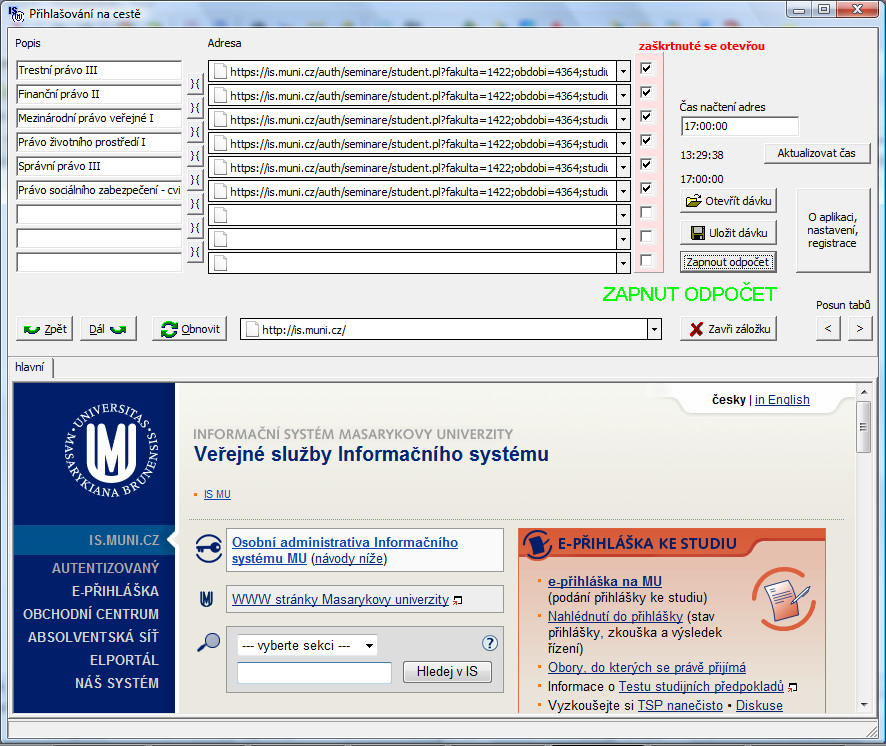Click the application icon in the title bar

pos(16,14)
